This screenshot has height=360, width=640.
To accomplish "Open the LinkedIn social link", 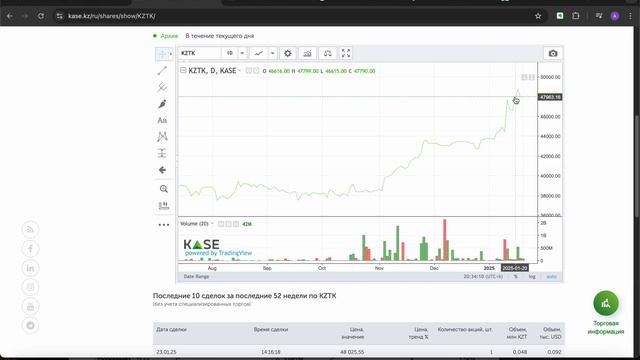I will (x=30, y=268).
